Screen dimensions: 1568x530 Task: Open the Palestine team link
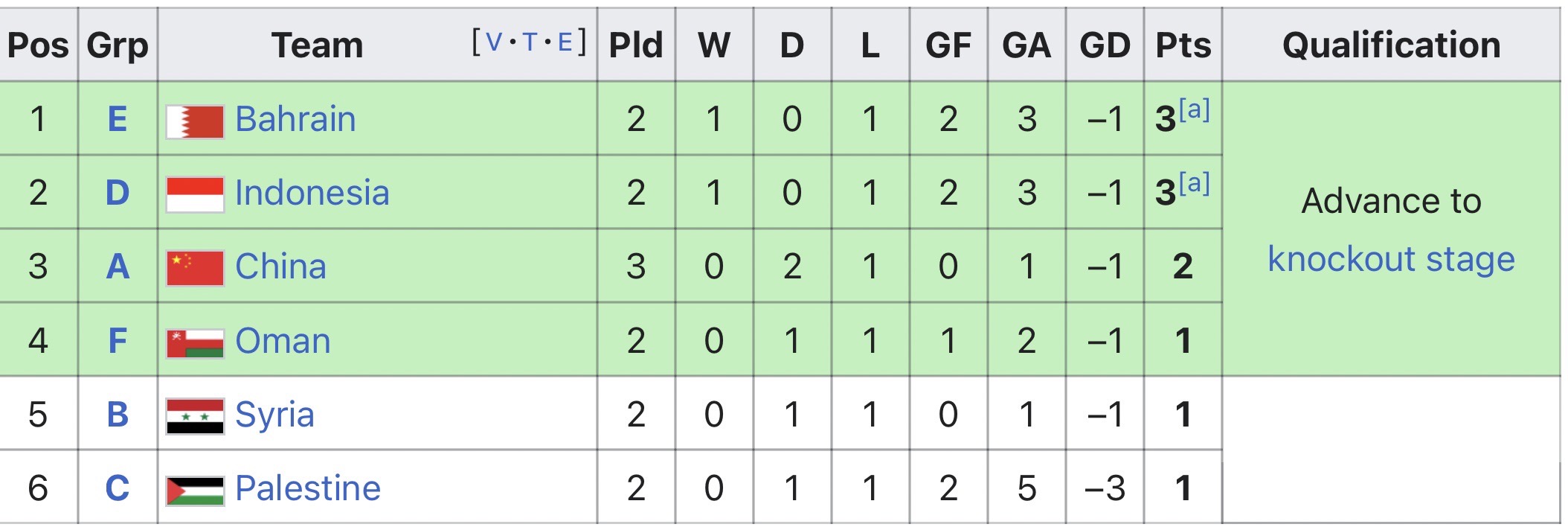coord(308,488)
